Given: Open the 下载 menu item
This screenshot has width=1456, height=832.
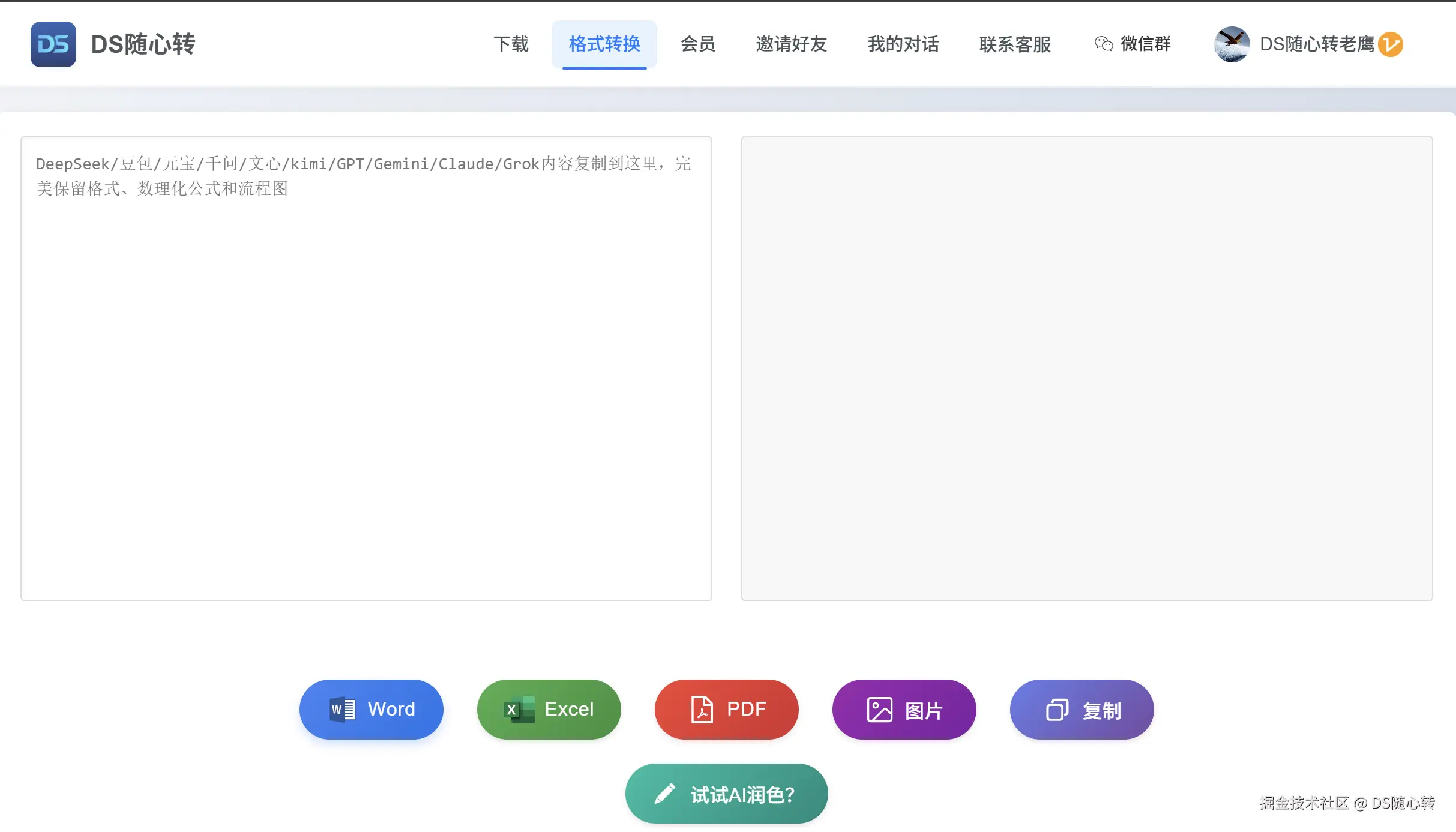Looking at the screenshot, I should 511,44.
